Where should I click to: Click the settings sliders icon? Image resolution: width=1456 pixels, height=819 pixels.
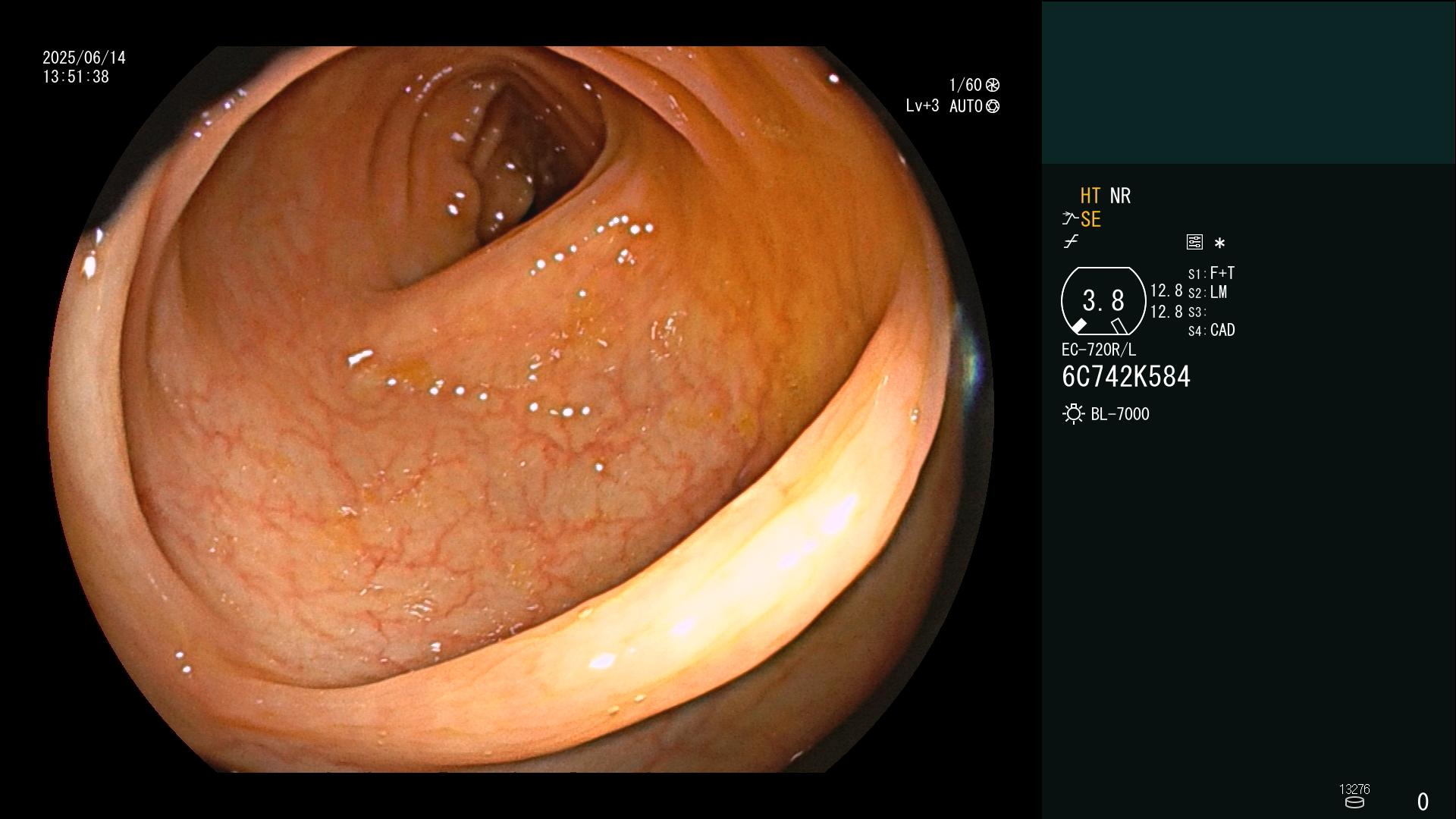(1194, 242)
